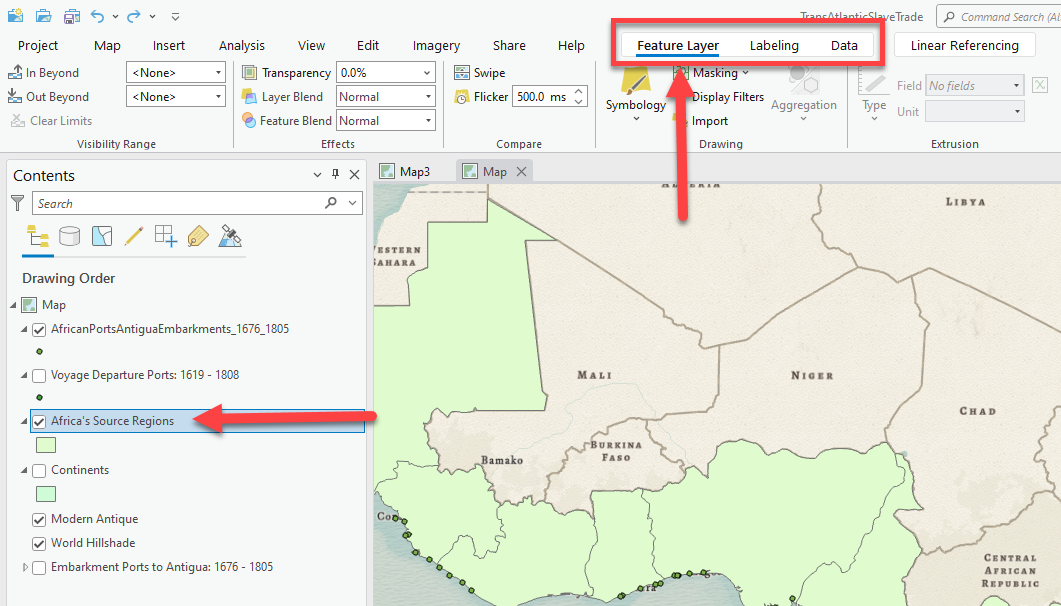The image size is (1061, 606).
Task: Open the Transparency percentage dropdown
Action: (427, 73)
